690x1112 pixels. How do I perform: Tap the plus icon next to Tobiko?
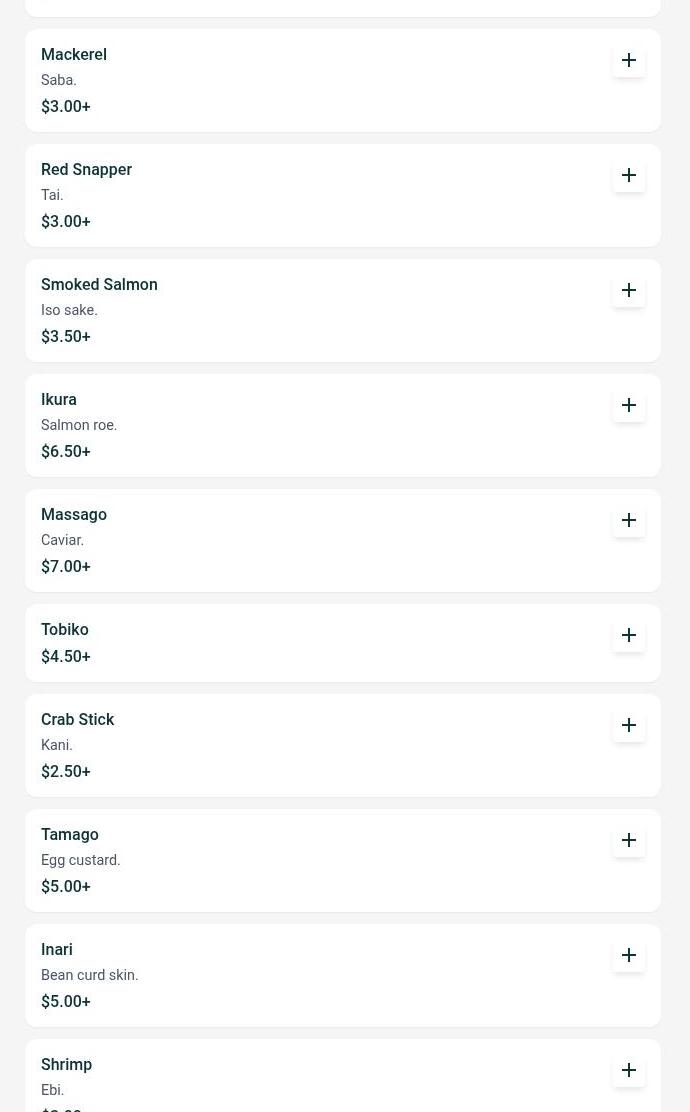tap(629, 635)
